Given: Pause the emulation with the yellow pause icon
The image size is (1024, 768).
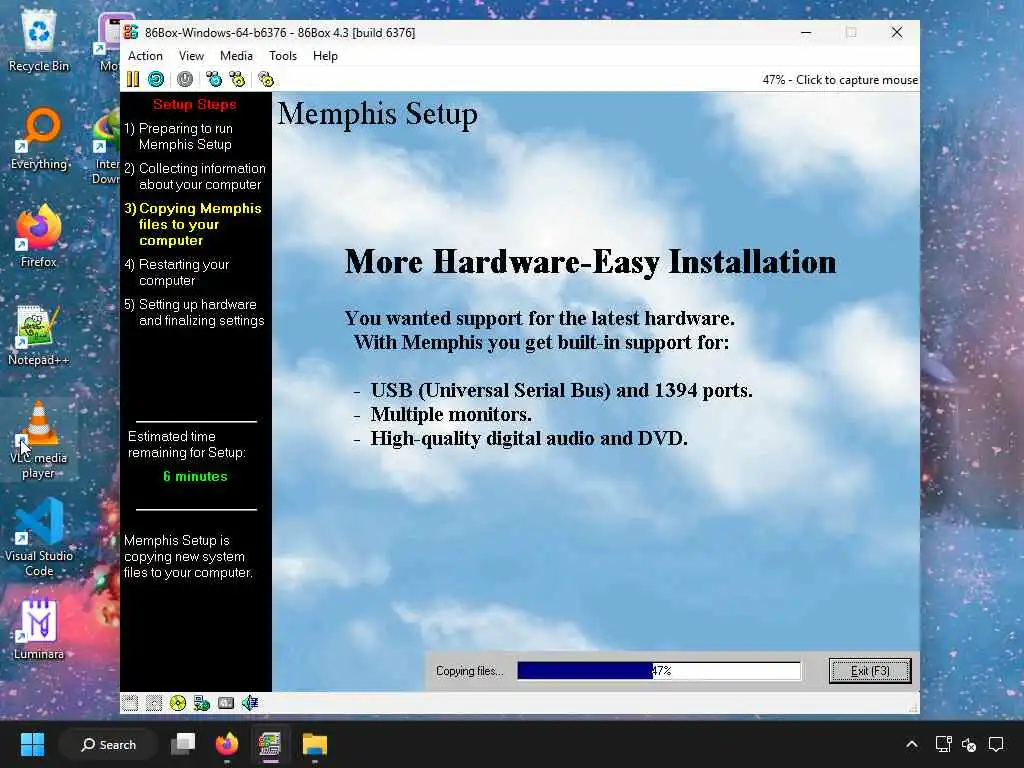Looking at the screenshot, I should 133,80.
